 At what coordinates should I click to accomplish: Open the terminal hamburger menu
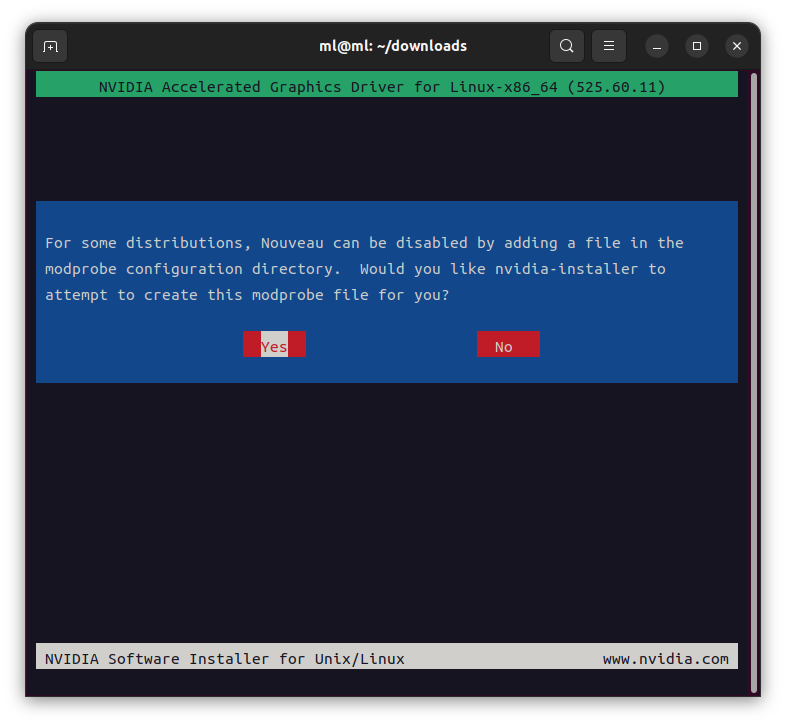click(609, 46)
